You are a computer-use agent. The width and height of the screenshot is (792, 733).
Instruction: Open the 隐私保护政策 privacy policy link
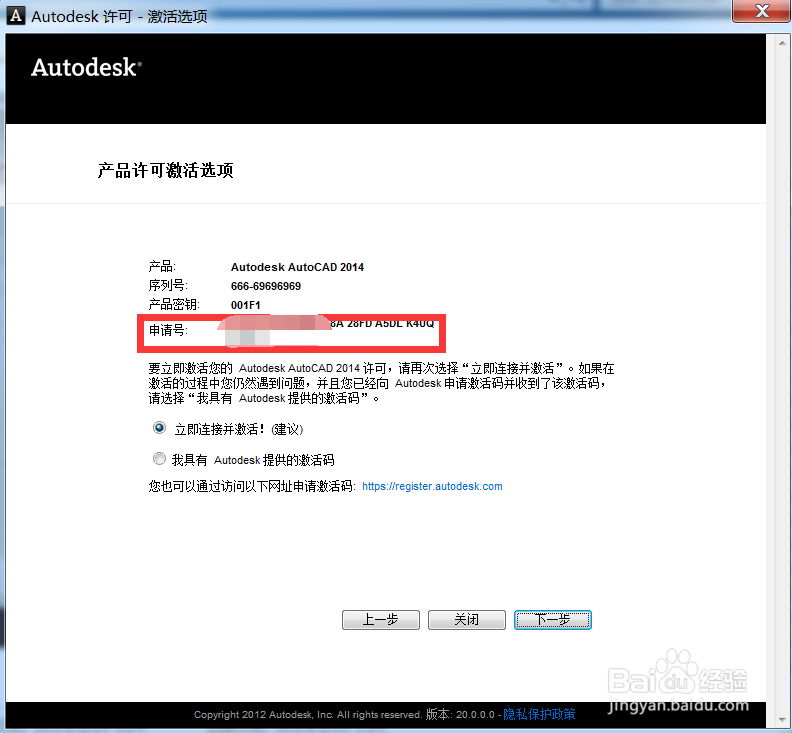[x=539, y=714]
